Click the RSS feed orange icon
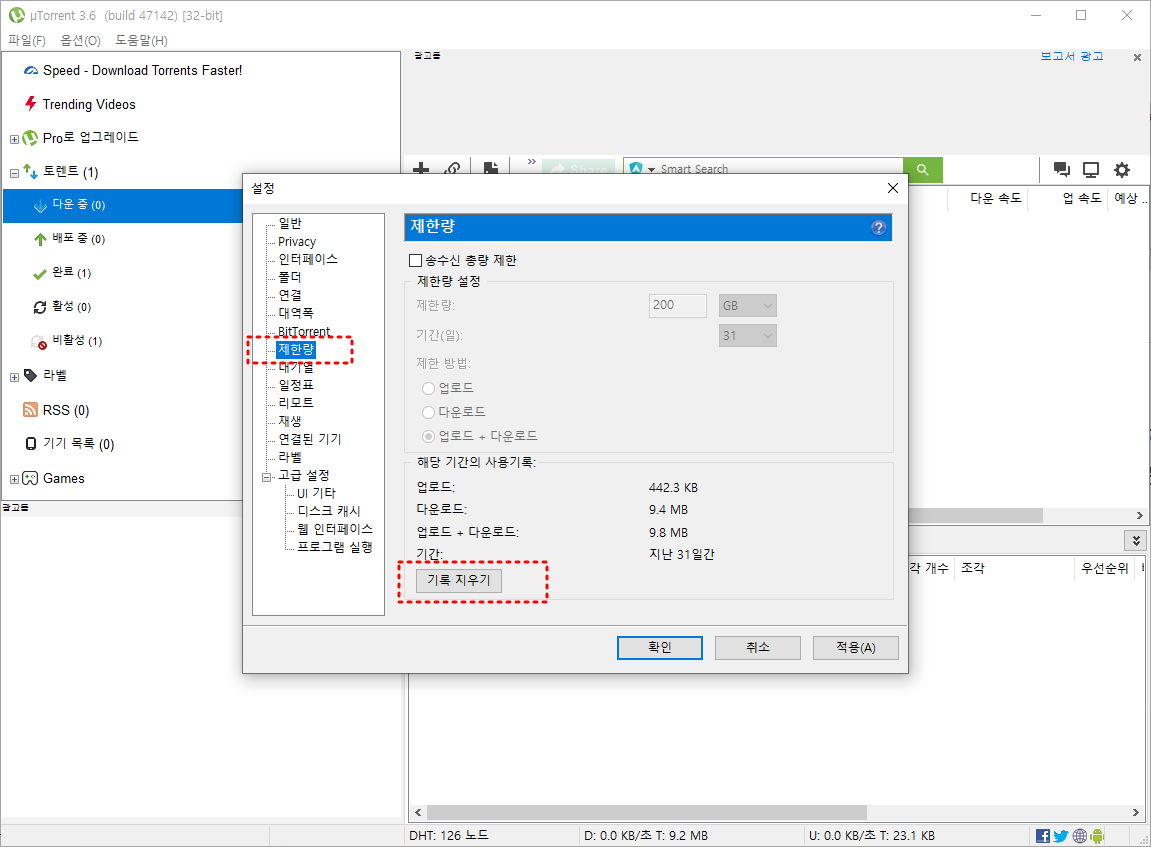1151x847 pixels. pos(30,410)
